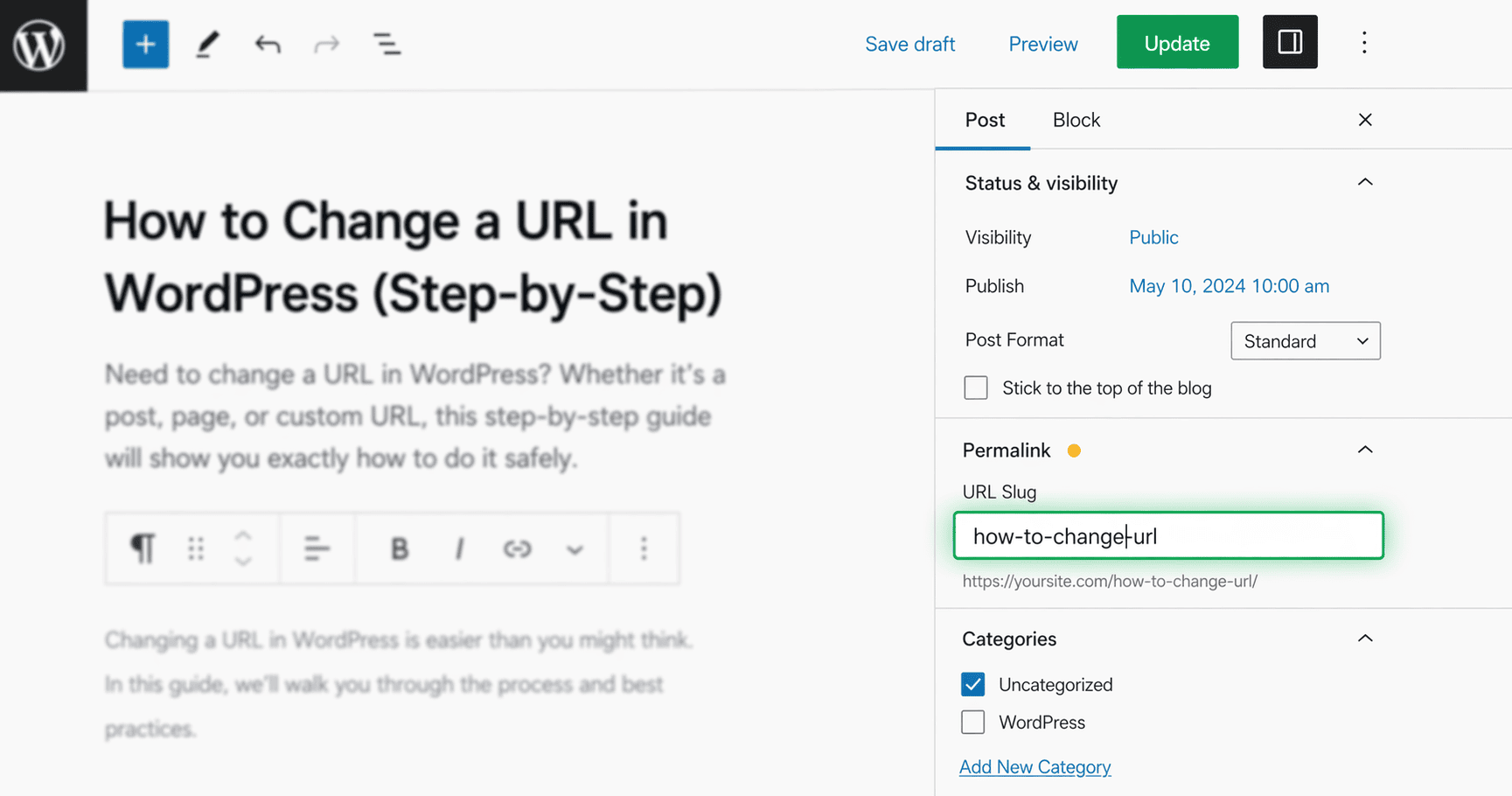Click the WordPress logo icon
This screenshot has width=1512, height=796.
coord(39,45)
